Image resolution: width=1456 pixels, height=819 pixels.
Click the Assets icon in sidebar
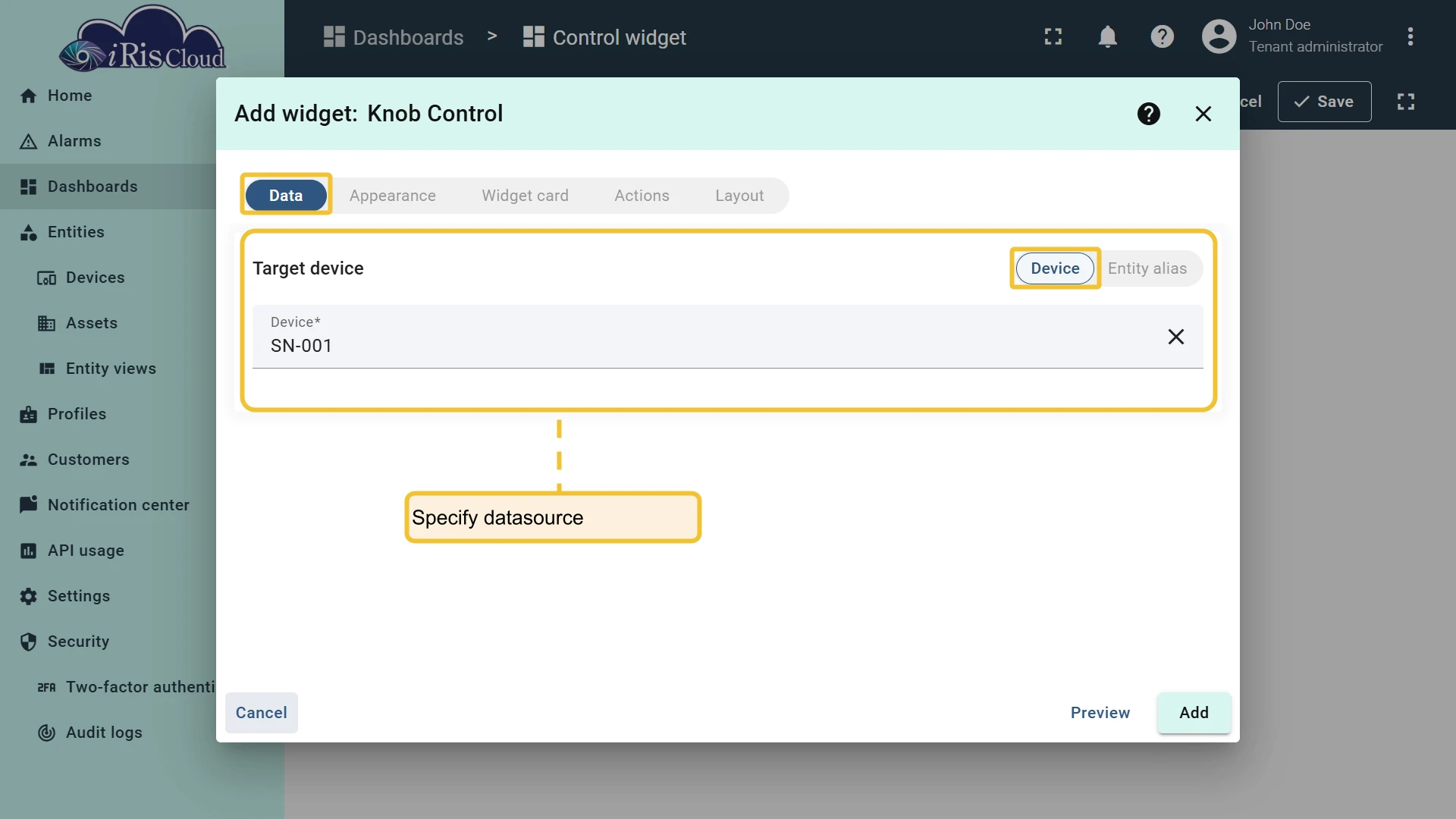click(47, 323)
